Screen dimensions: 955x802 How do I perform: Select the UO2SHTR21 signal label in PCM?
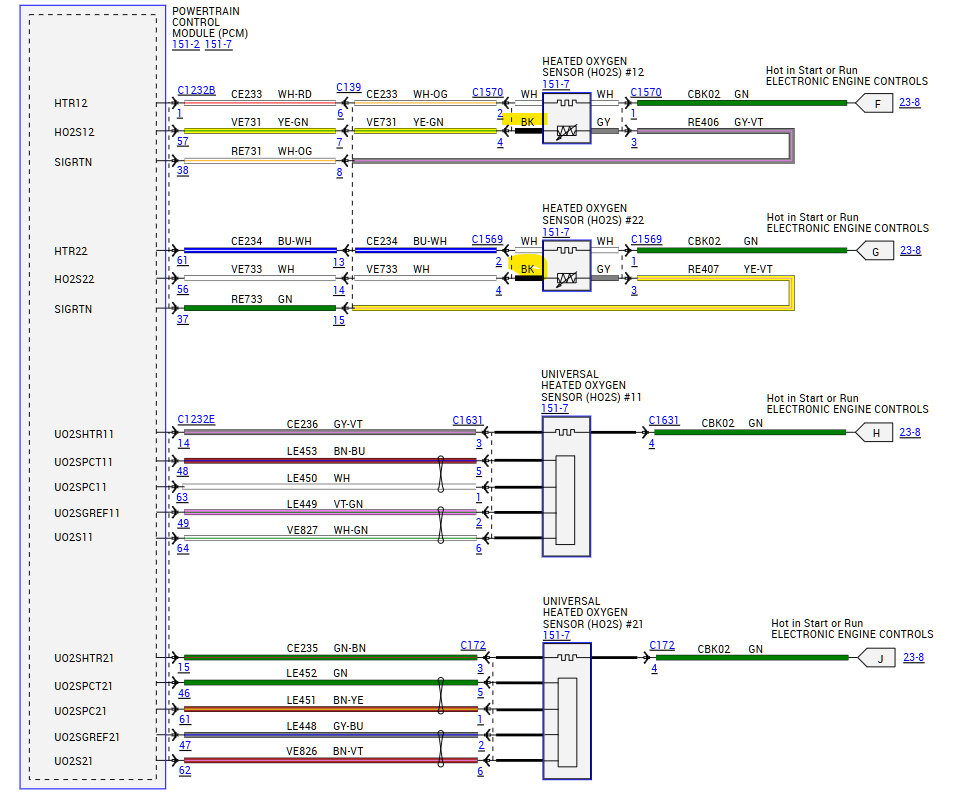click(x=84, y=658)
